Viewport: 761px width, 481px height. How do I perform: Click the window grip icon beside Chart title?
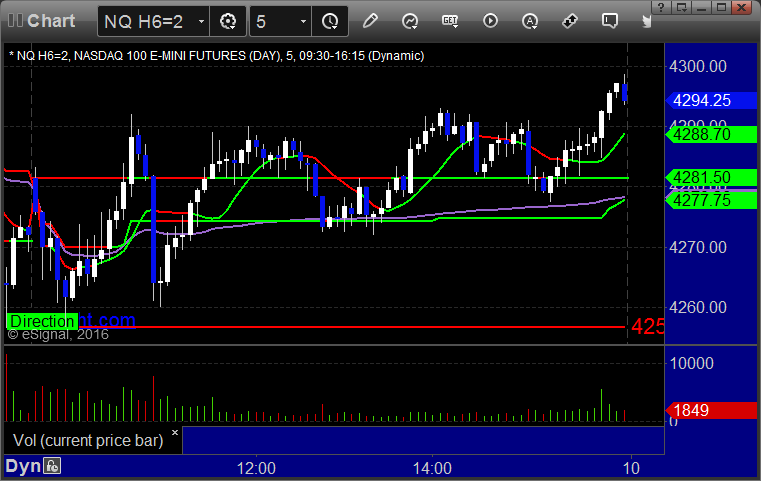15,20
